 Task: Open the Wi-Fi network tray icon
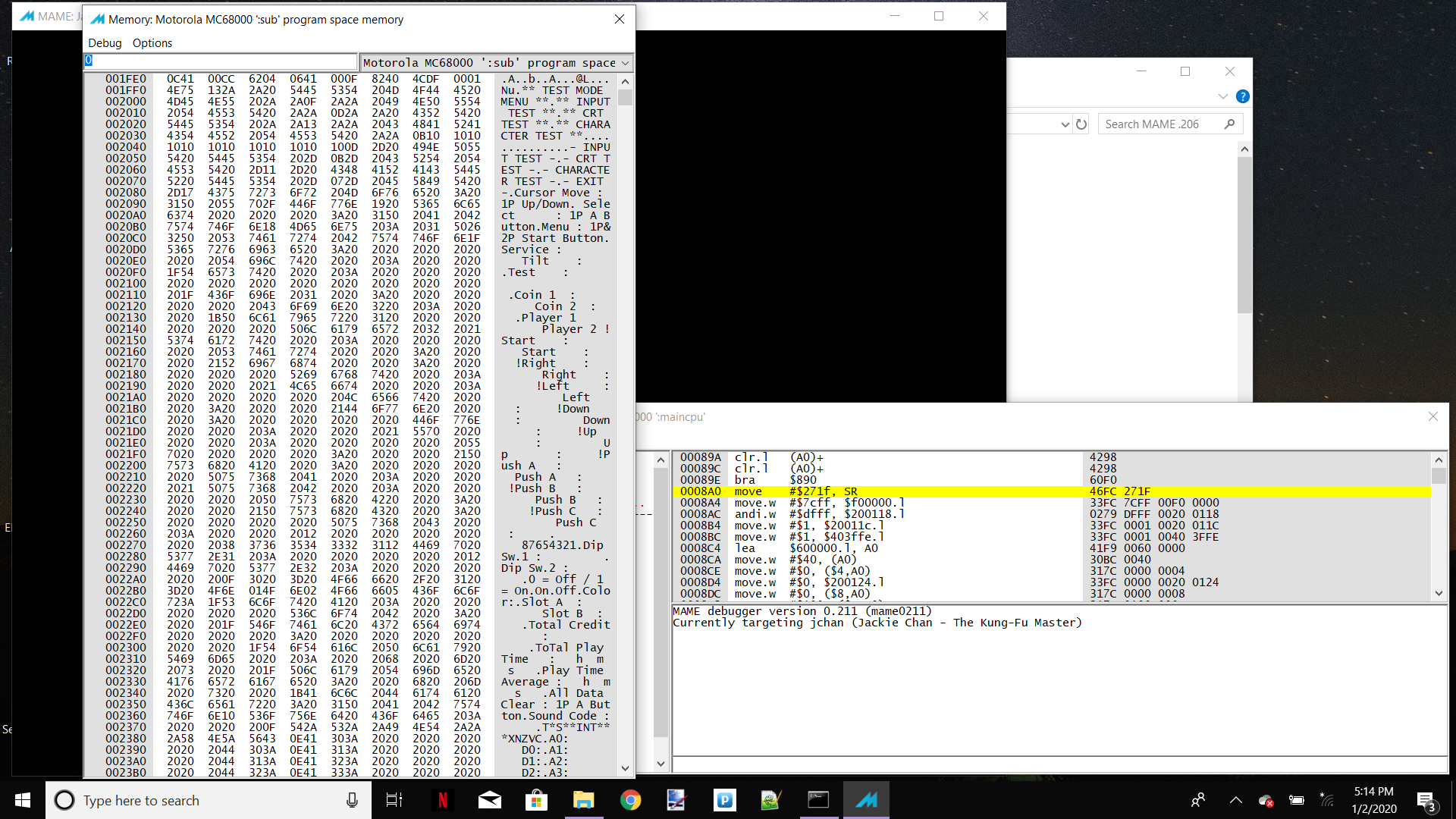[x=1327, y=800]
